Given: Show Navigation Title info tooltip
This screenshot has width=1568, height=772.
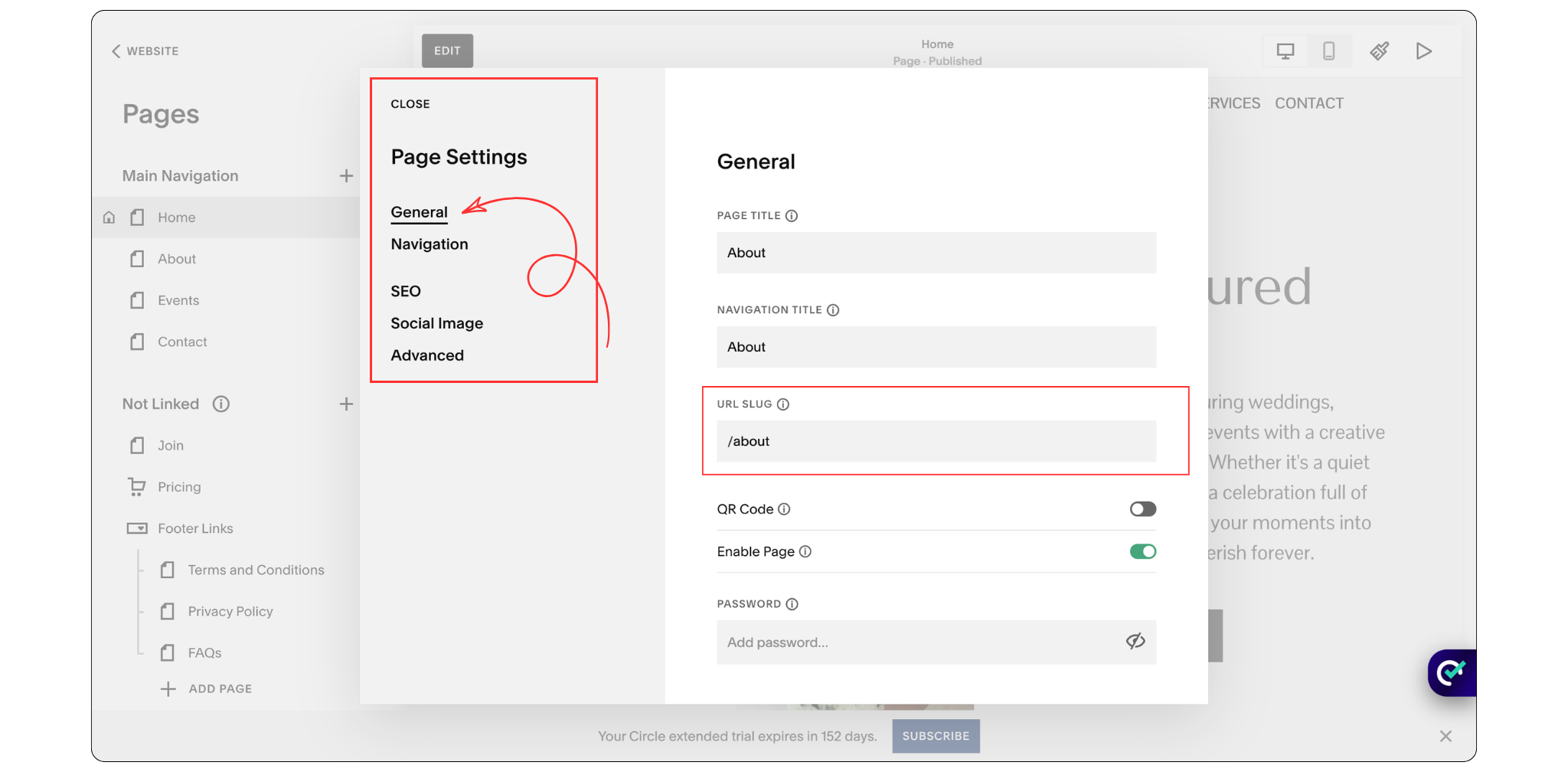Looking at the screenshot, I should tap(833, 310).
